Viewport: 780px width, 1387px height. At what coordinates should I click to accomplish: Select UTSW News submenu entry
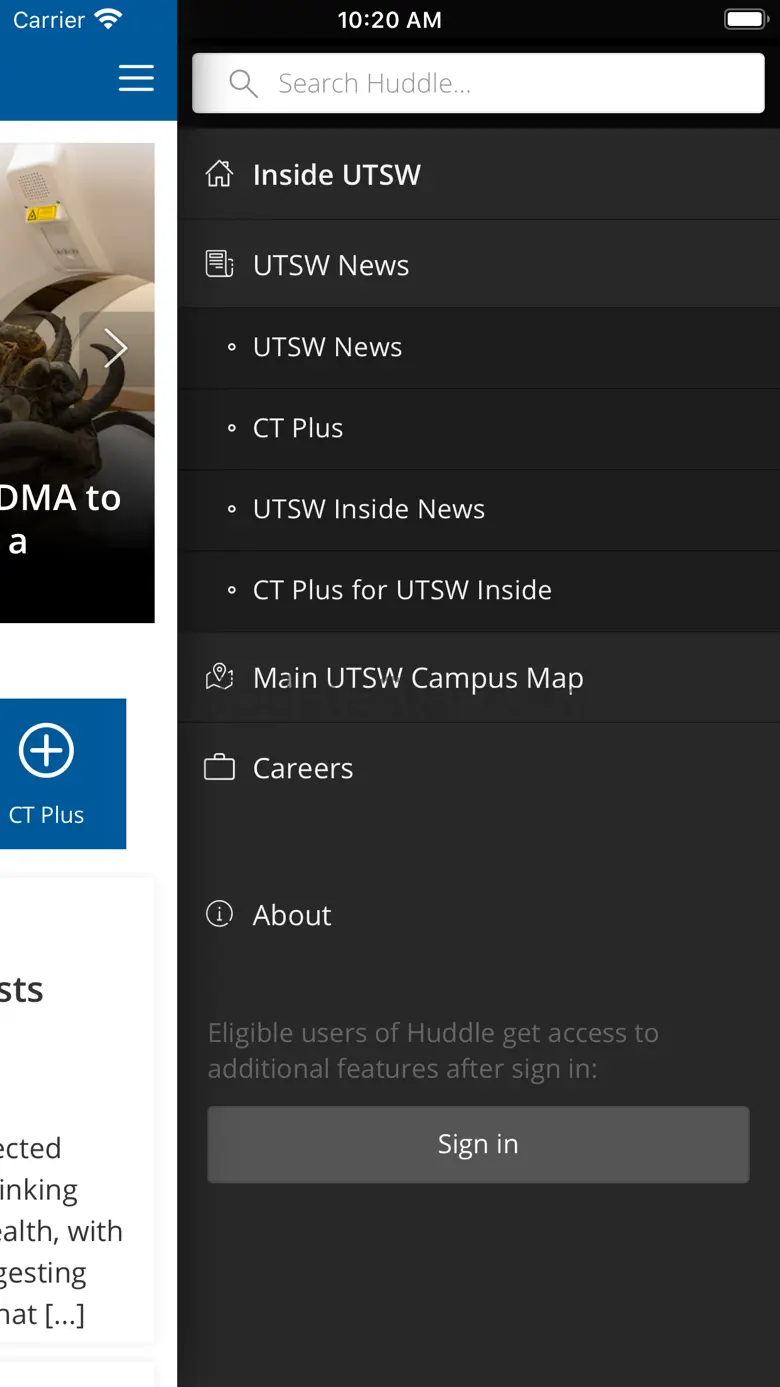pos(478,347)
